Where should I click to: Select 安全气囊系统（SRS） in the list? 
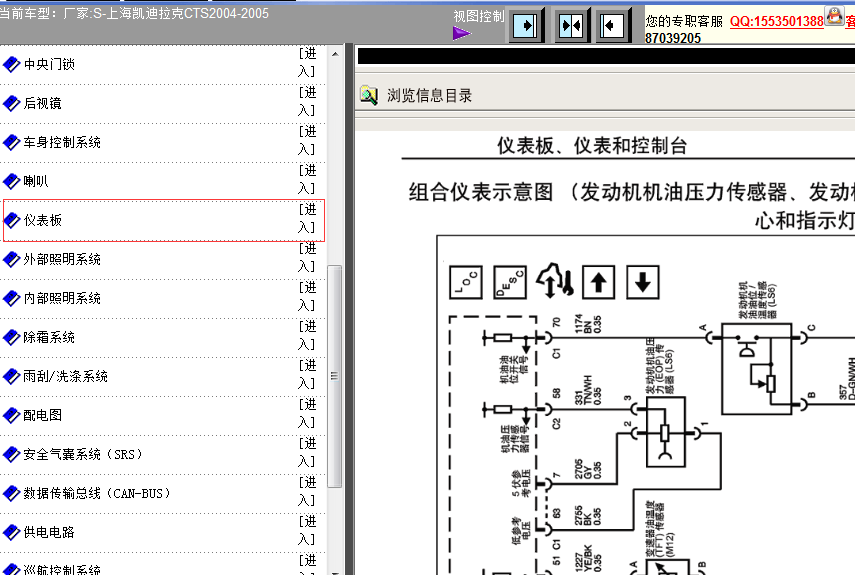(83, 454)
